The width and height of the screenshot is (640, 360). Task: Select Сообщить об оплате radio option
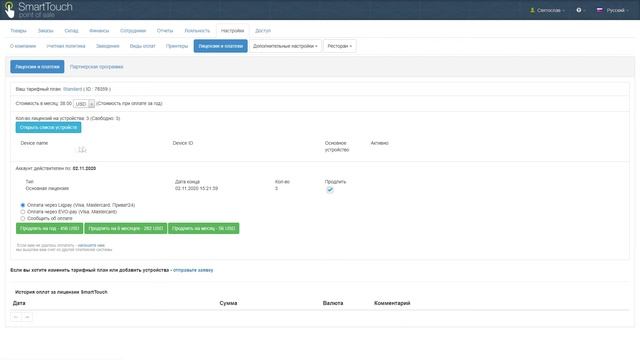23,218
